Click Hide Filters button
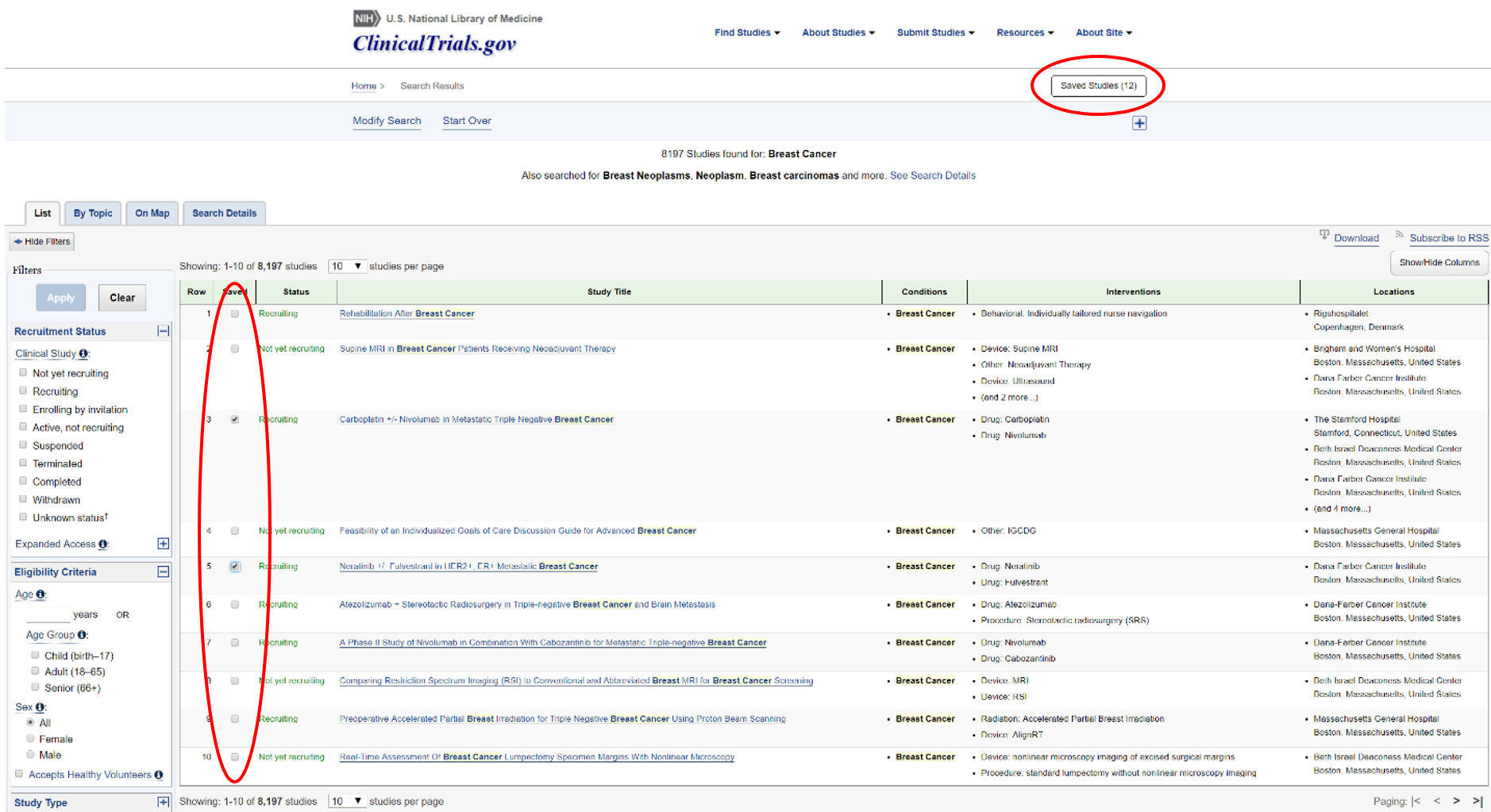Image resolution: width=1491 pixels, height=812 pixels. pos(42,241)
